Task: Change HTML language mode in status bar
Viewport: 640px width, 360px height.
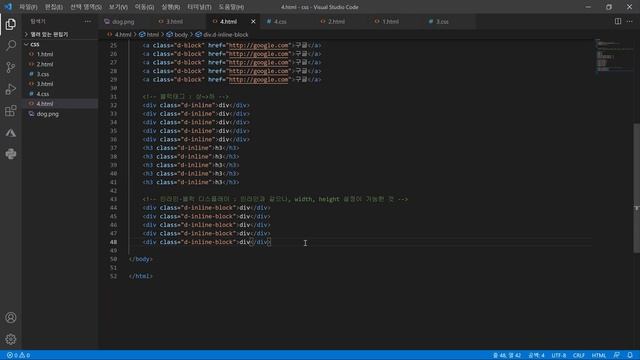Action: coord(599,355)
